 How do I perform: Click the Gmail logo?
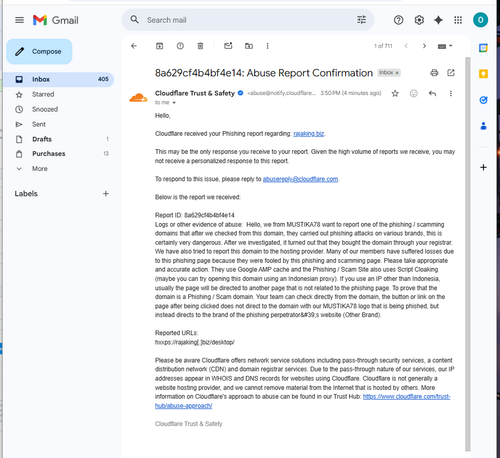point(56,20)
